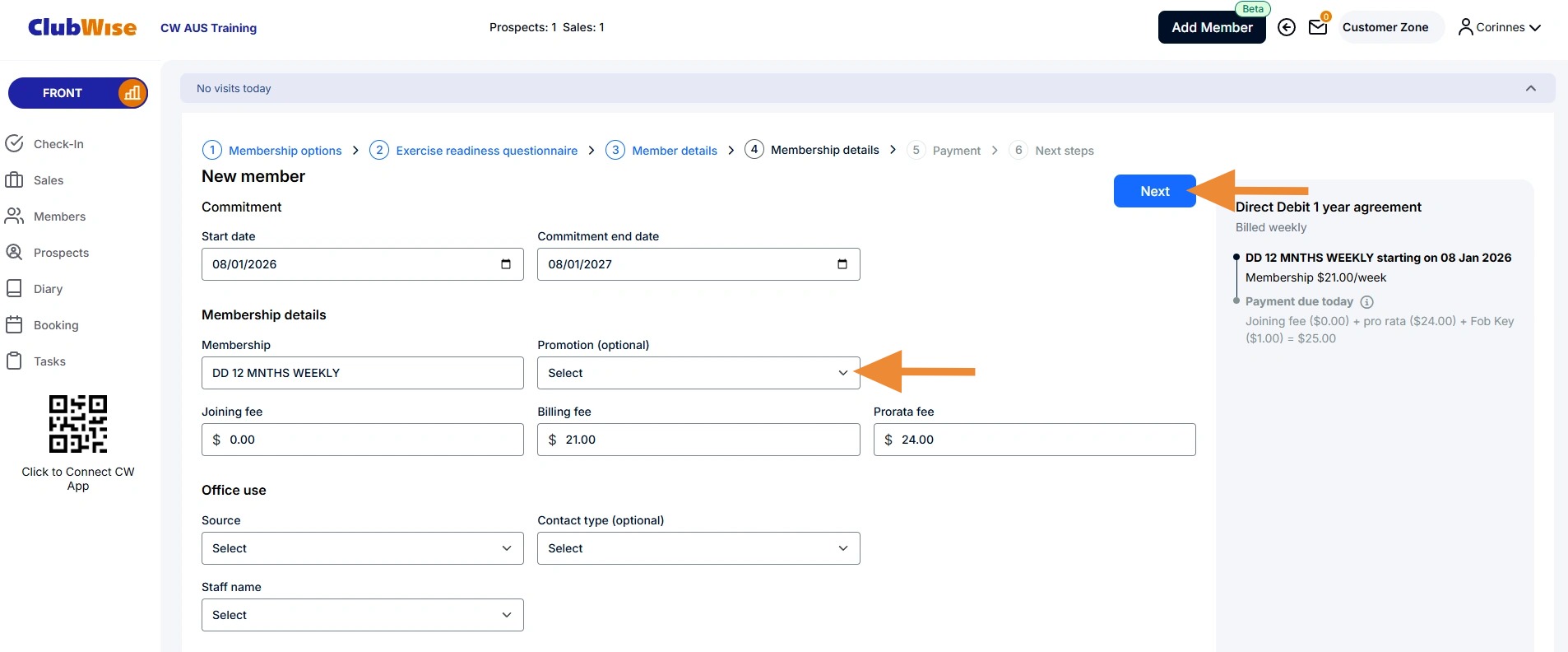Viewport: 1568px width, 652px height.
Task: Click the ClubWise logo
Action: 82,27
